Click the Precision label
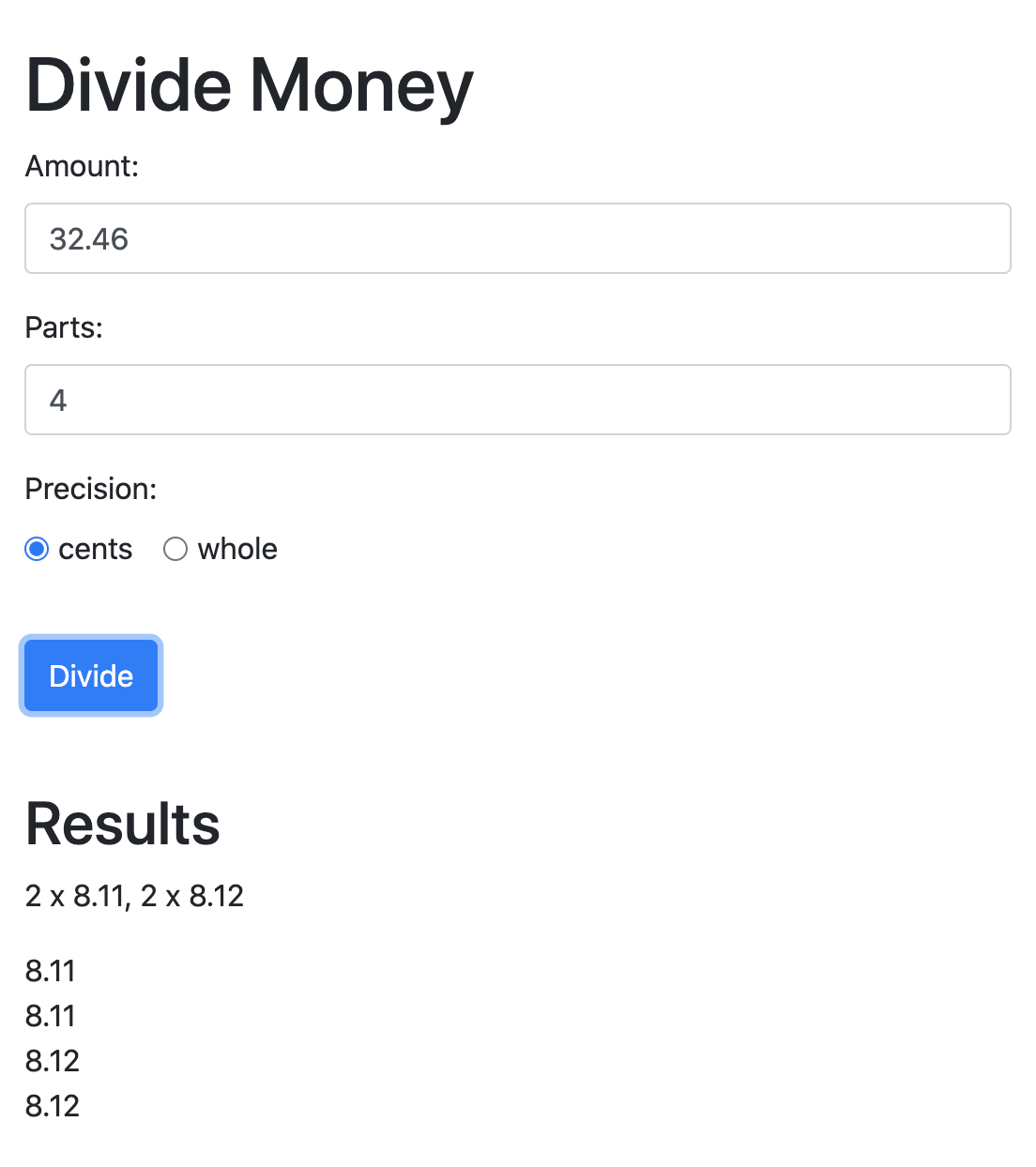Image resolution: width=1036 pixels, height=1167 pixels. 90,489
